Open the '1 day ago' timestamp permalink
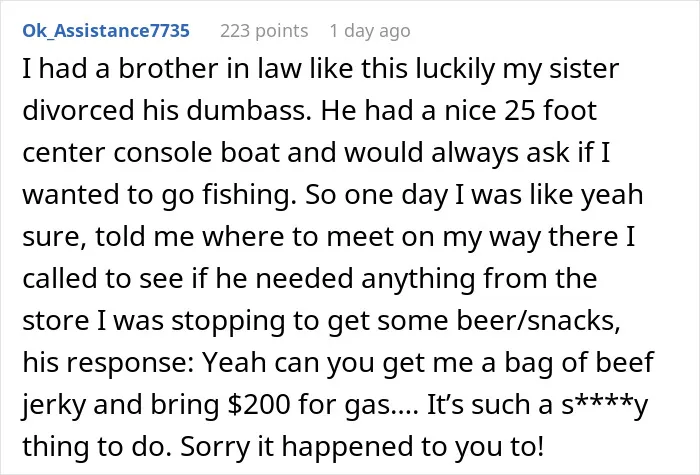This screenshot has width=700, height=475. (x=370, y=31)
